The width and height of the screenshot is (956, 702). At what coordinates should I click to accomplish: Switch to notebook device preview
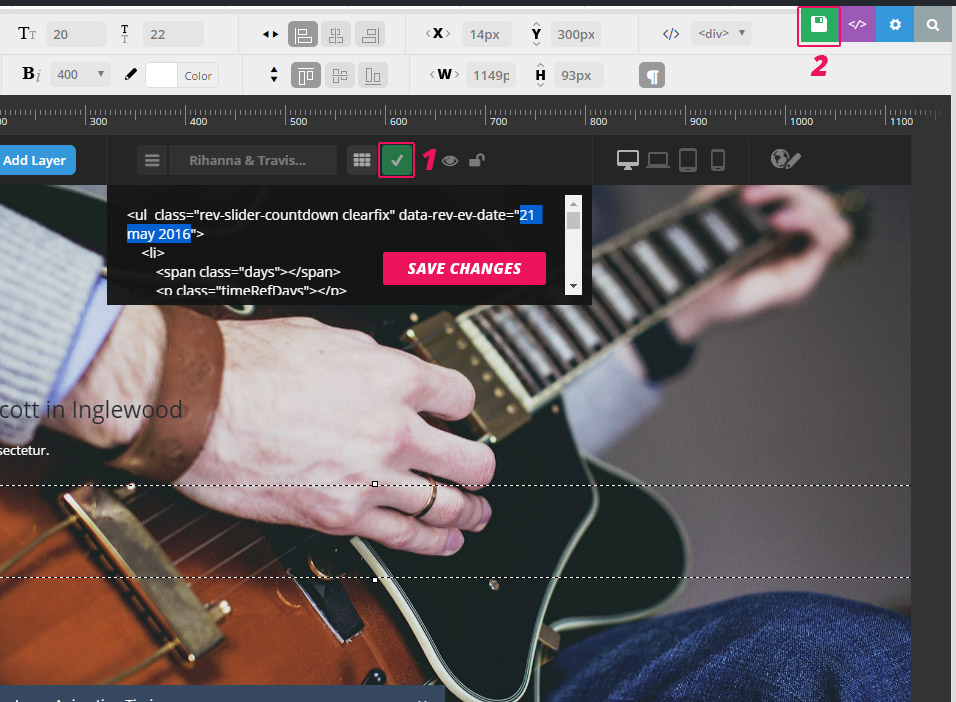click(x=658, y=160)
